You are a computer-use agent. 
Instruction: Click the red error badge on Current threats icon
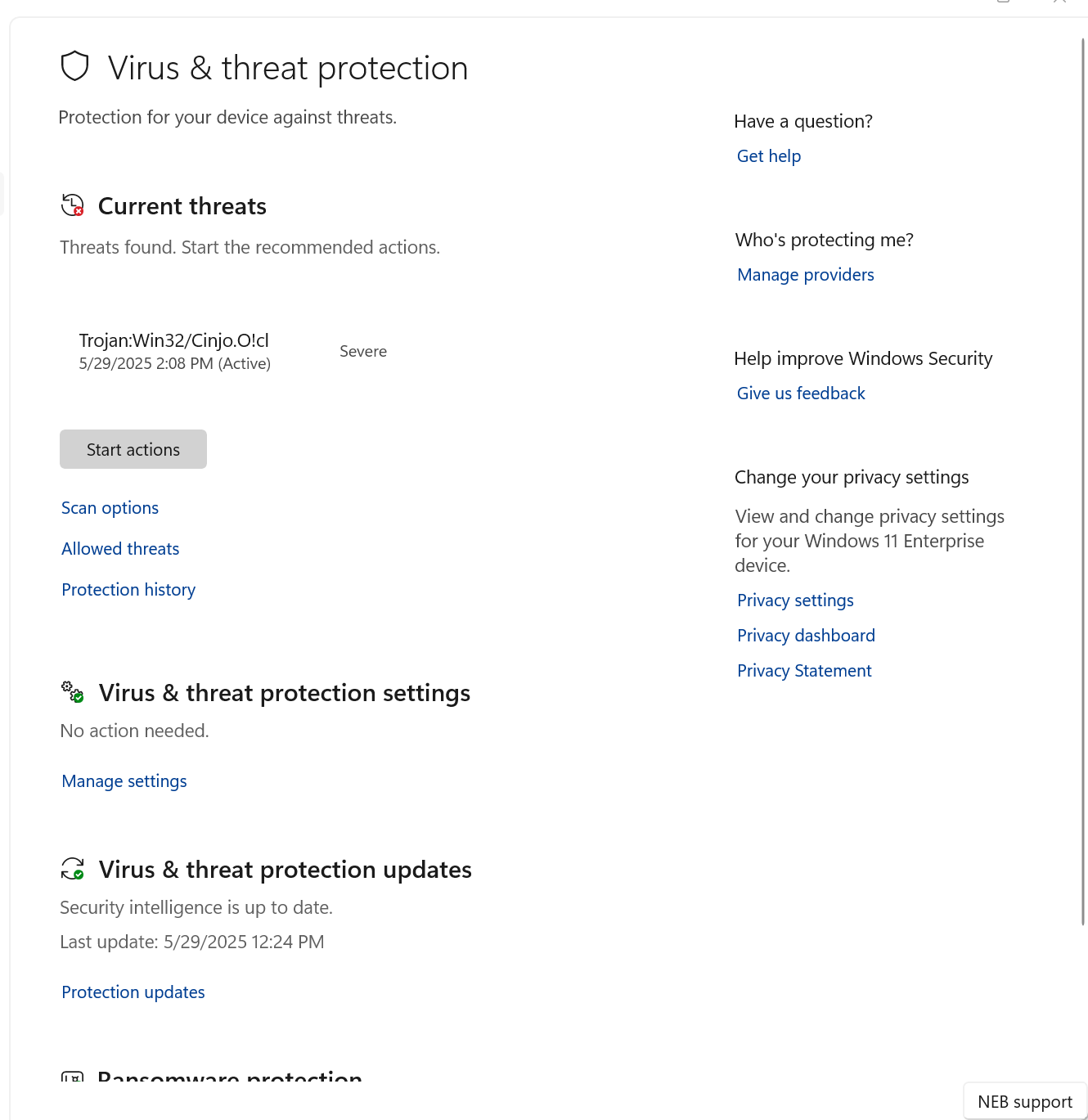(78, 211)
